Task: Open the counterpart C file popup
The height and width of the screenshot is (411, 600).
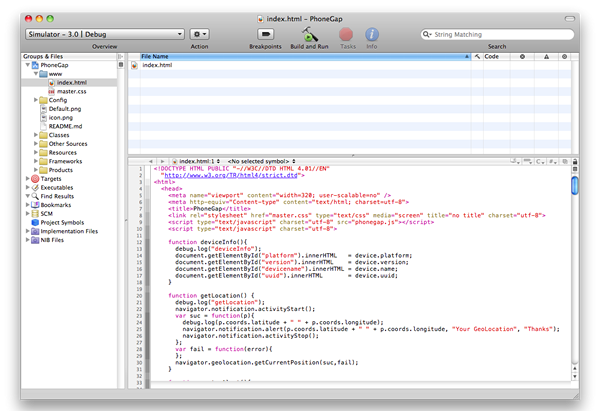Action: [540, 161]
